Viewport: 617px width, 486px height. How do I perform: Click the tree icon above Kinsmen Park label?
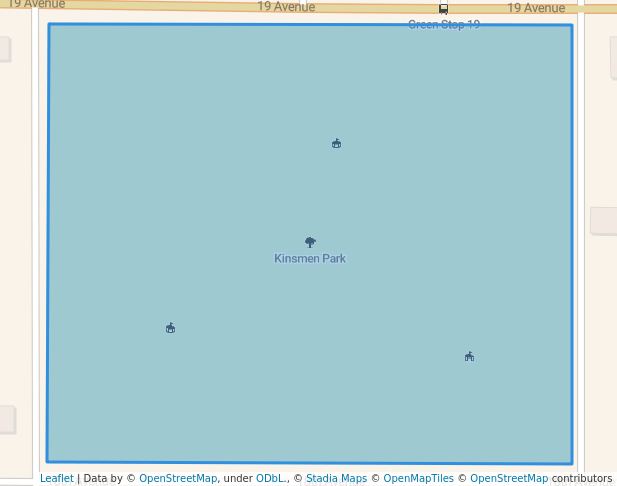click(310, 242)
